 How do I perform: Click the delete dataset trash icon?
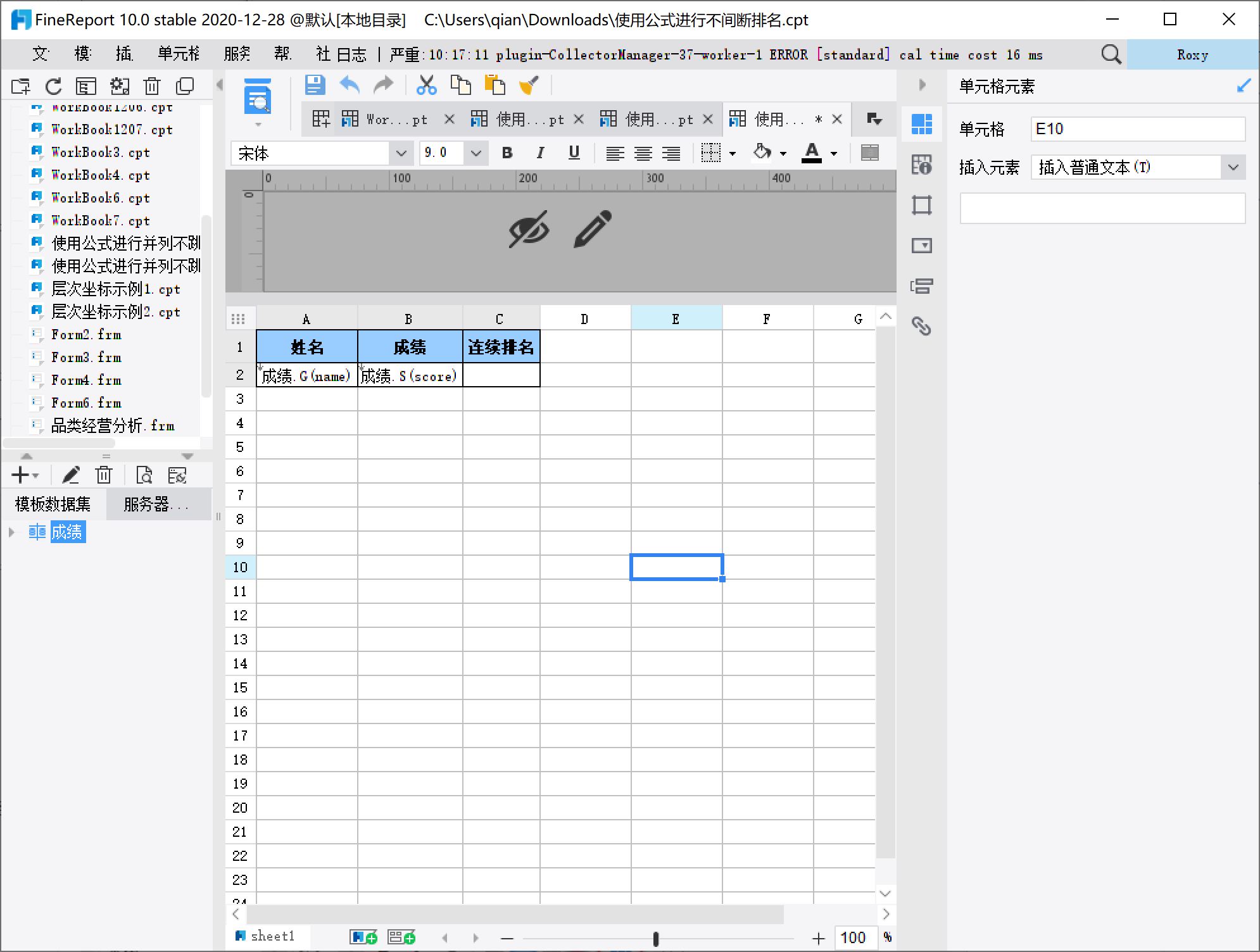(x=104, y=475)
